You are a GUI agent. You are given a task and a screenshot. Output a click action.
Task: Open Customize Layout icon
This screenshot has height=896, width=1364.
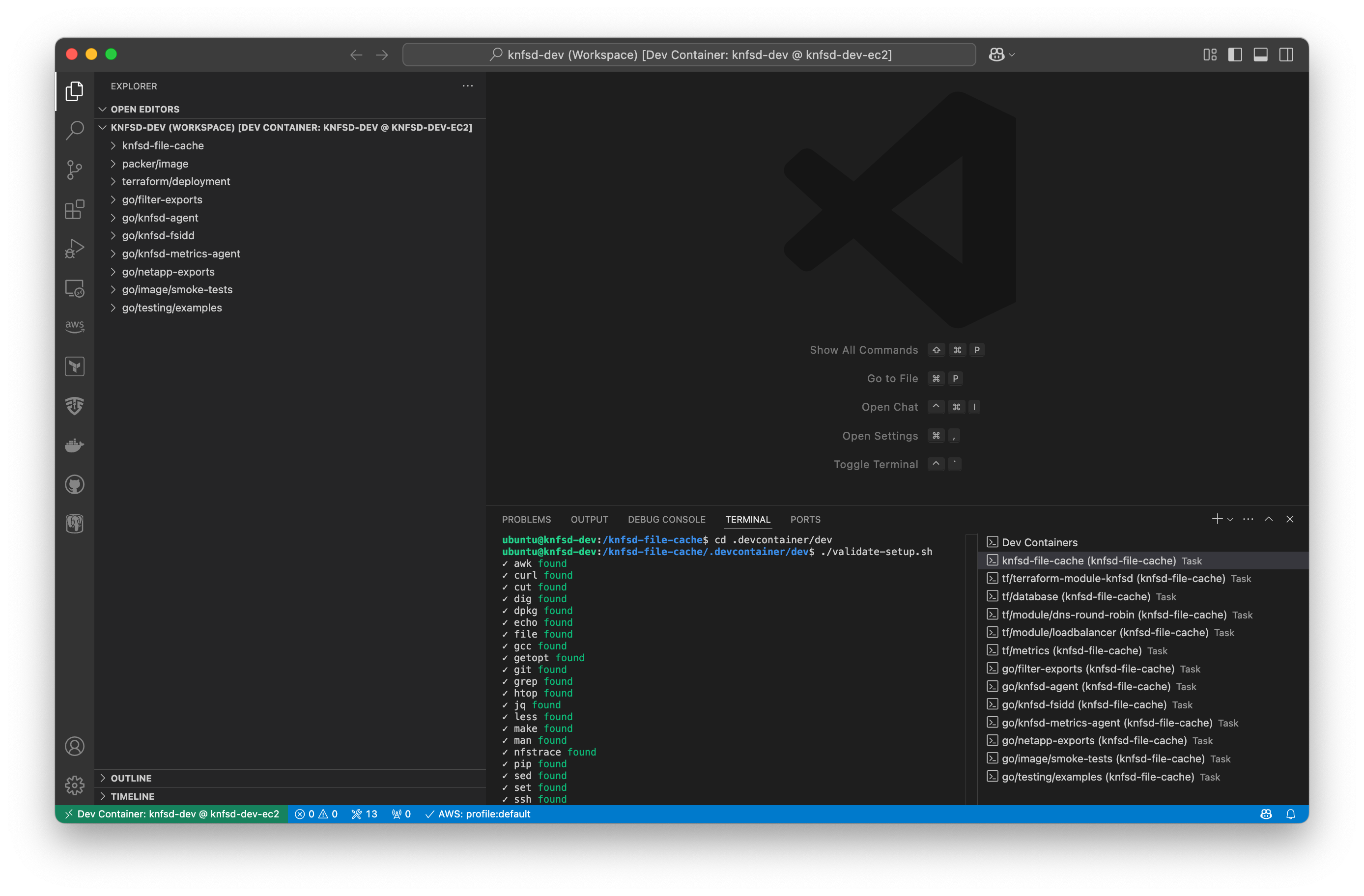1210,55
